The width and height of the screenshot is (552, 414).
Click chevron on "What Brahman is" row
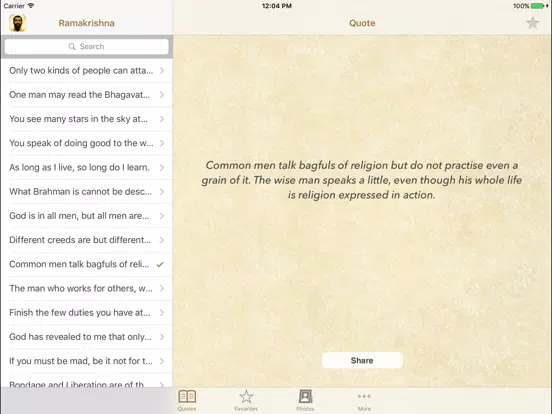pos(162,192)
